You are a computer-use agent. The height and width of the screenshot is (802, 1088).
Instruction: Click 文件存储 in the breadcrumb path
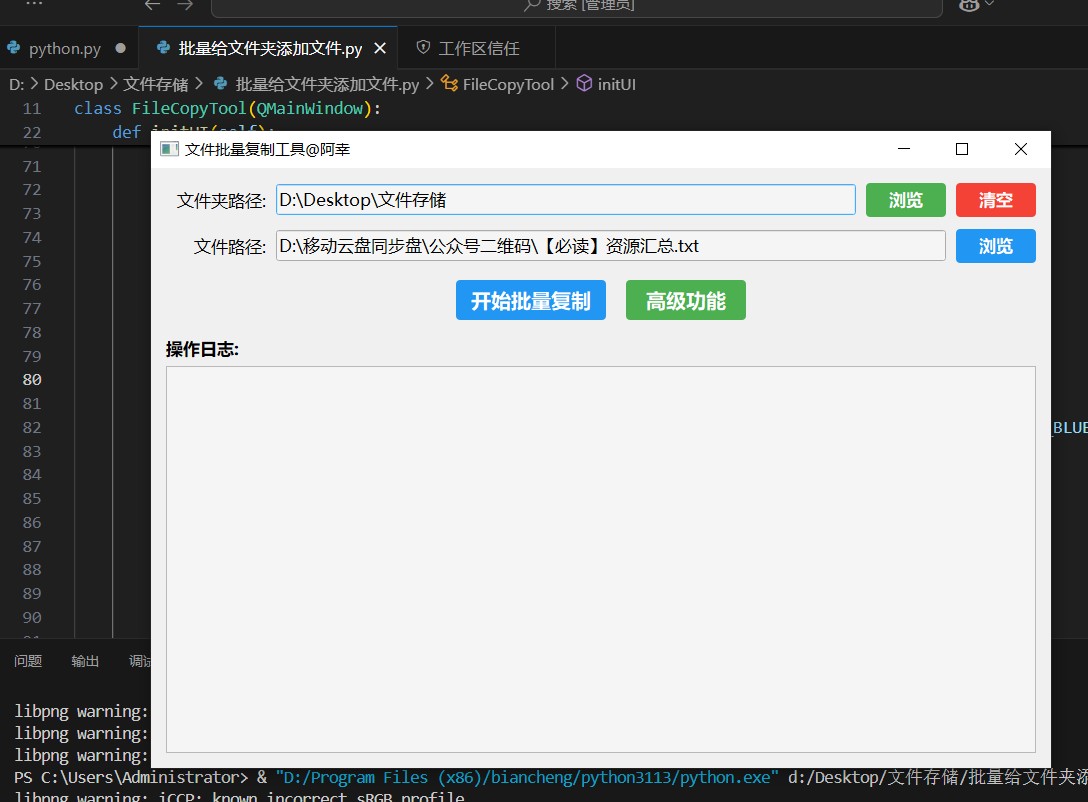(155, 85)
